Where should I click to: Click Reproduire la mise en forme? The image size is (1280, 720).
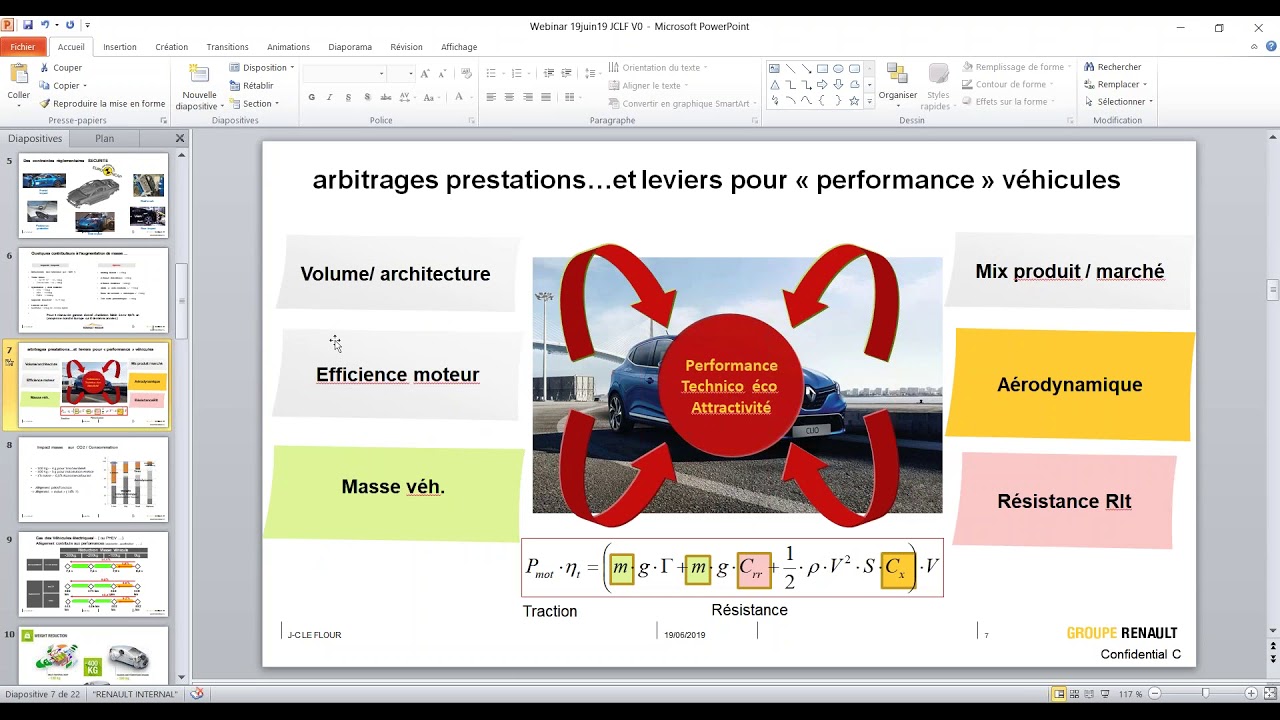pos(102,104)
